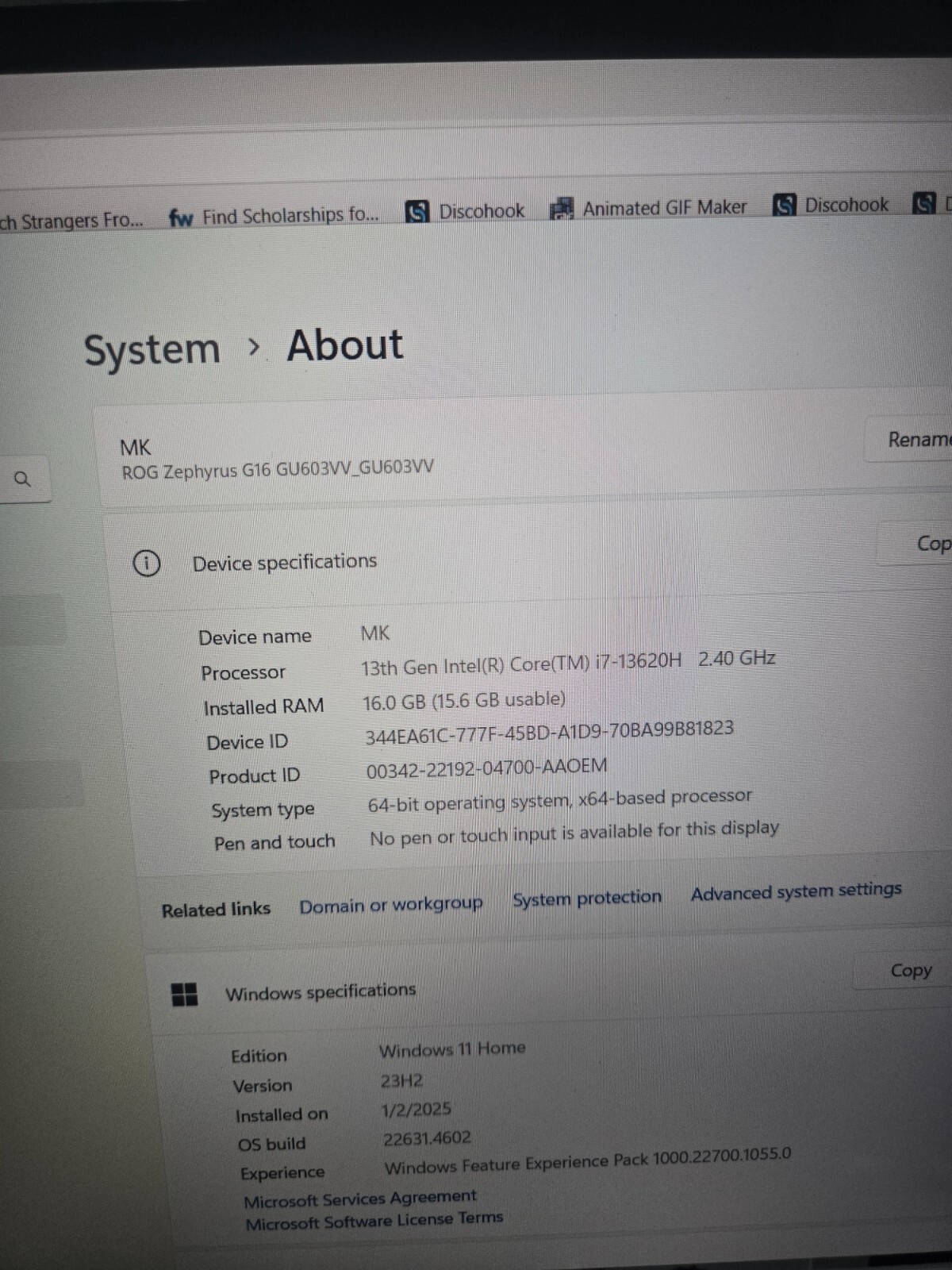Click the Windows logo beside Windows specifications
The width and height of the screenshot is (952, 1270).
click(184, 994)
